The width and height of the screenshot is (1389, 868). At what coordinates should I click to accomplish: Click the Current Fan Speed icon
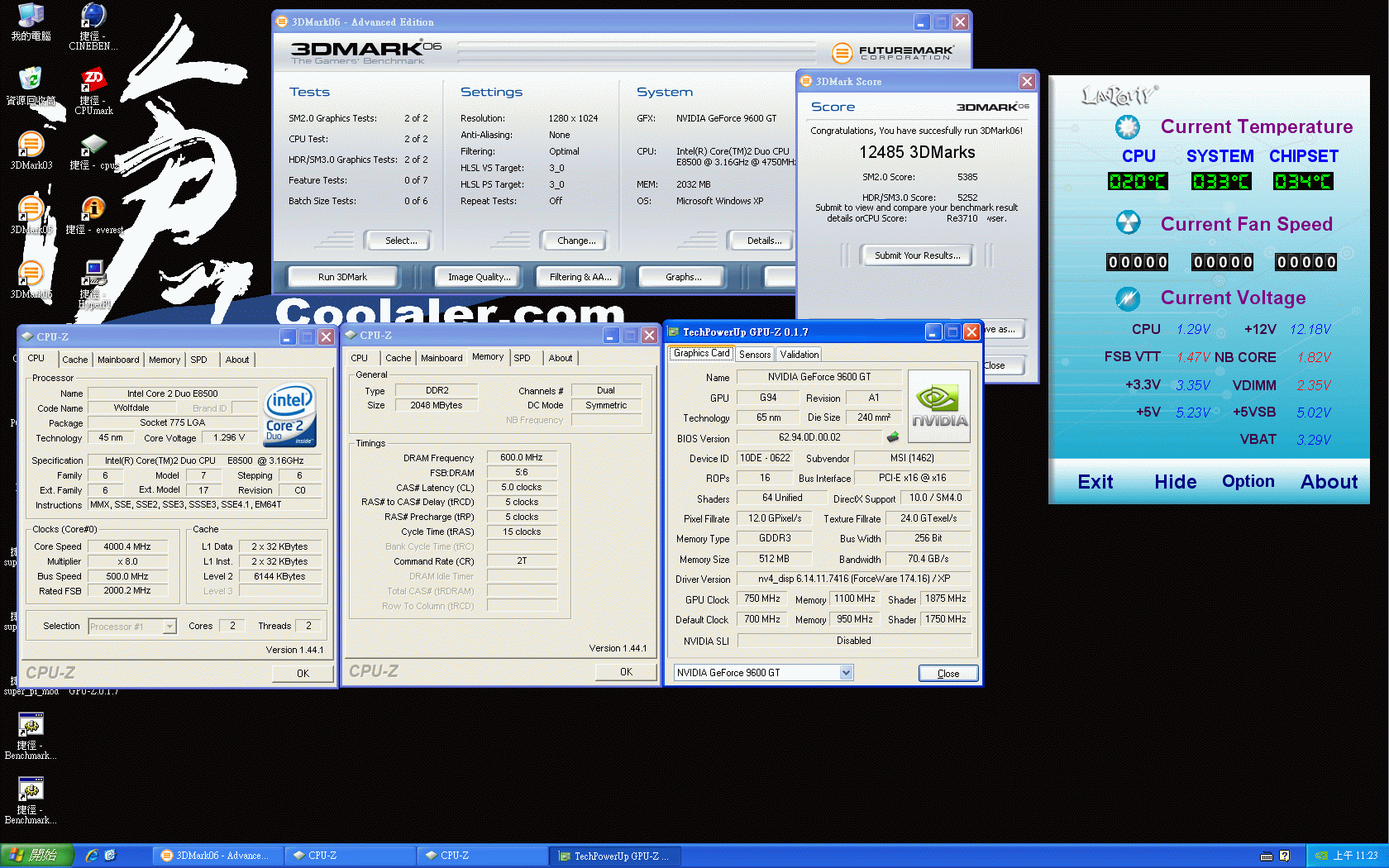point(1127,223)
